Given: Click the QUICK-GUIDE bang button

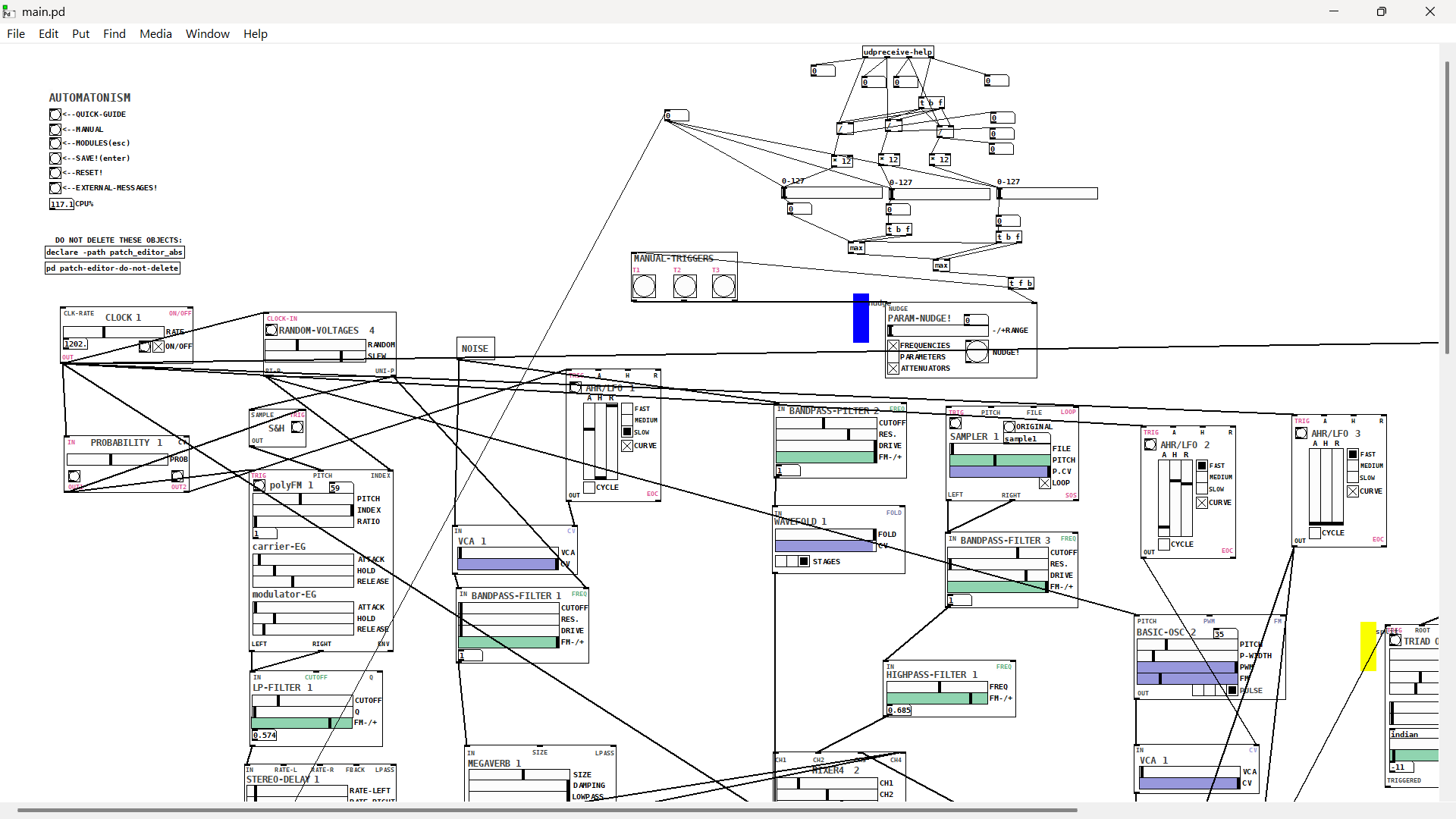Looking at the screenshot, I should point(55,115).
